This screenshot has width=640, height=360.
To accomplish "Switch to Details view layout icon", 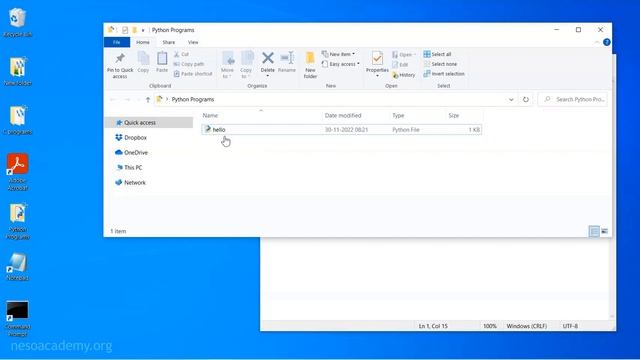I will pos(594,231).
